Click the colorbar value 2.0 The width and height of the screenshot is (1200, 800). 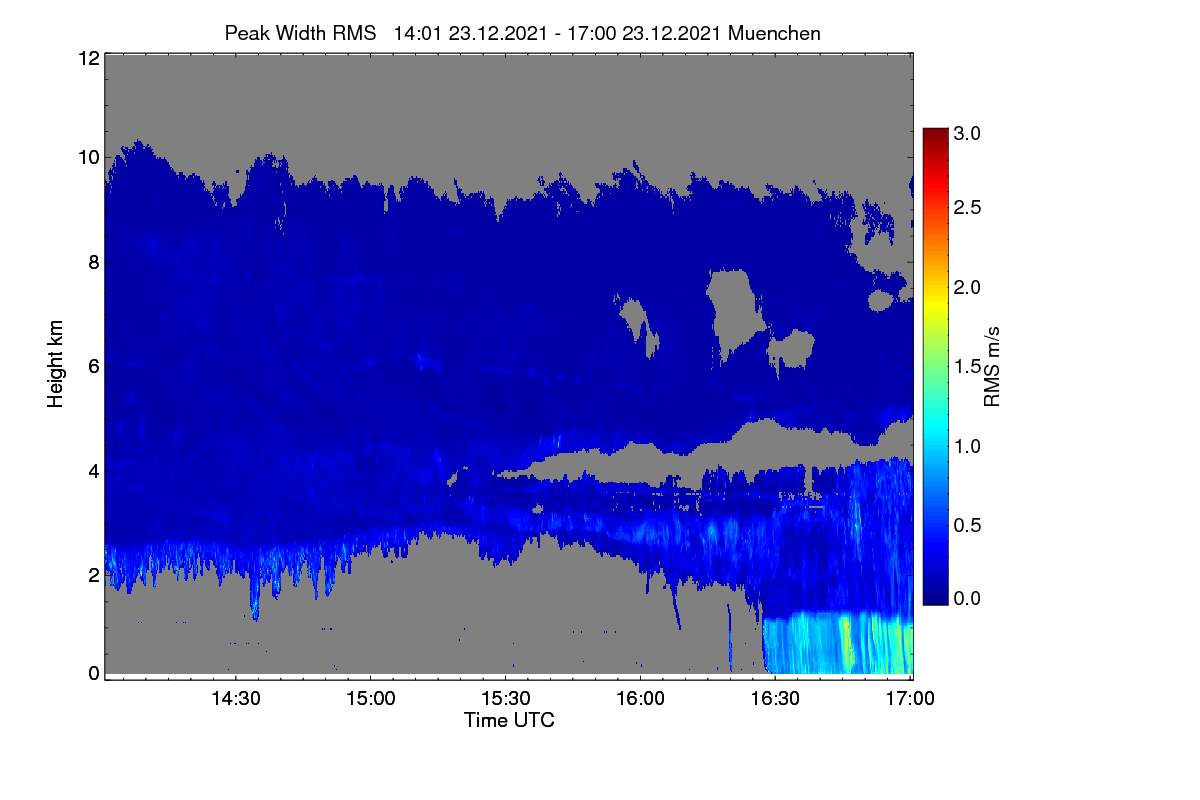click(967, 287)
